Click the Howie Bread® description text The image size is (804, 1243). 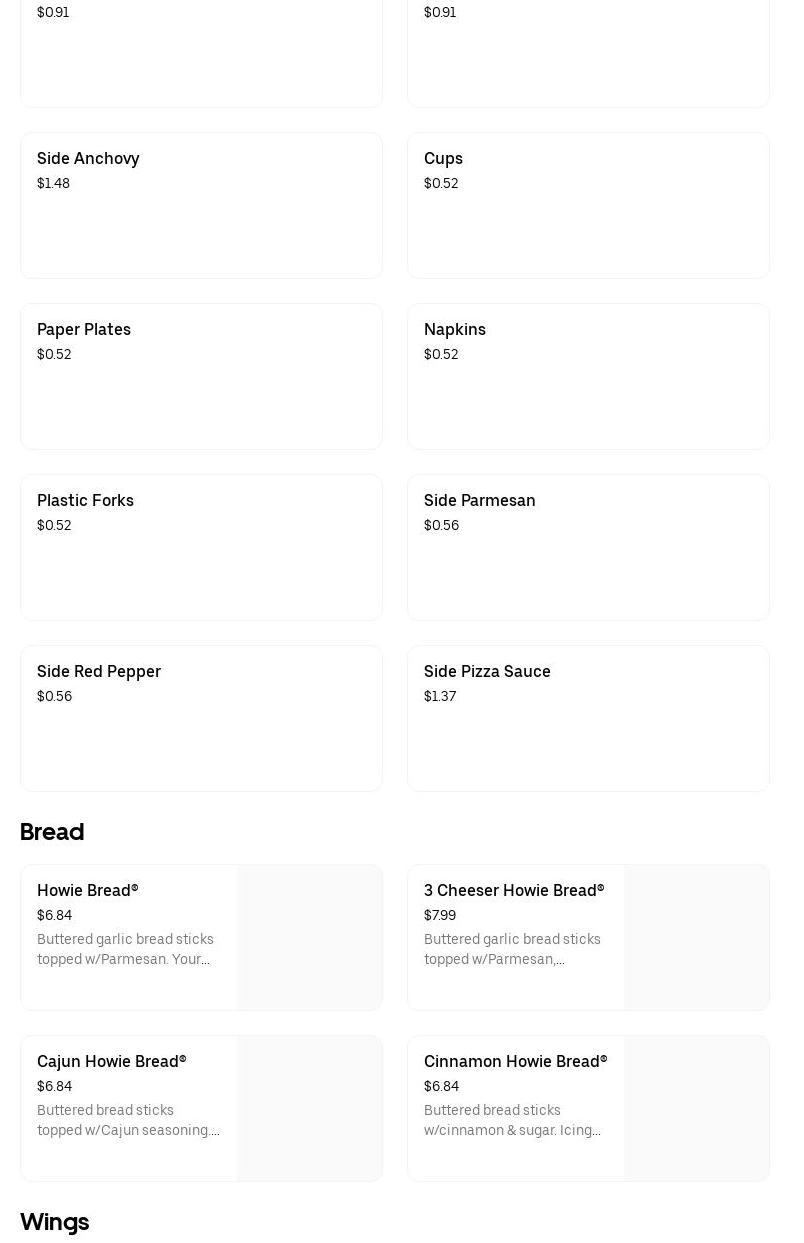point(125,949)
